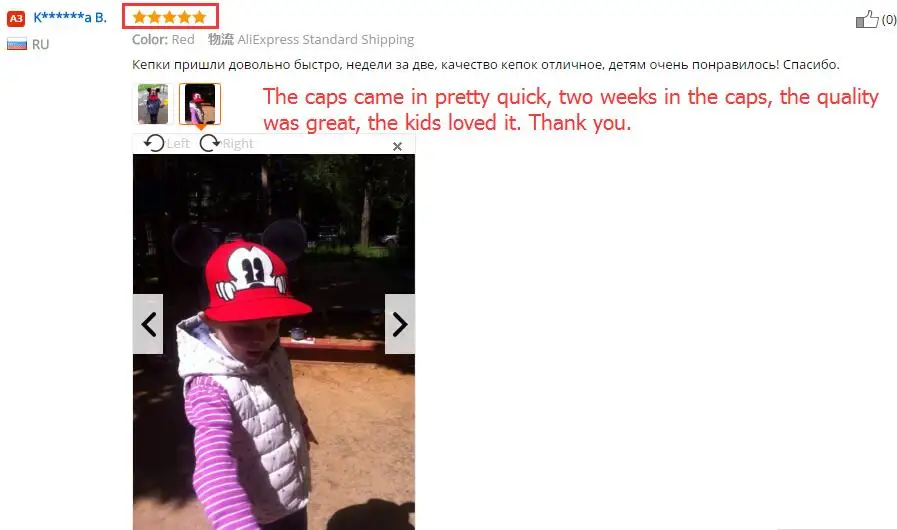Click the first star of the rating
The height and width of the screenshot is (530, 897).
coord(139,17)
